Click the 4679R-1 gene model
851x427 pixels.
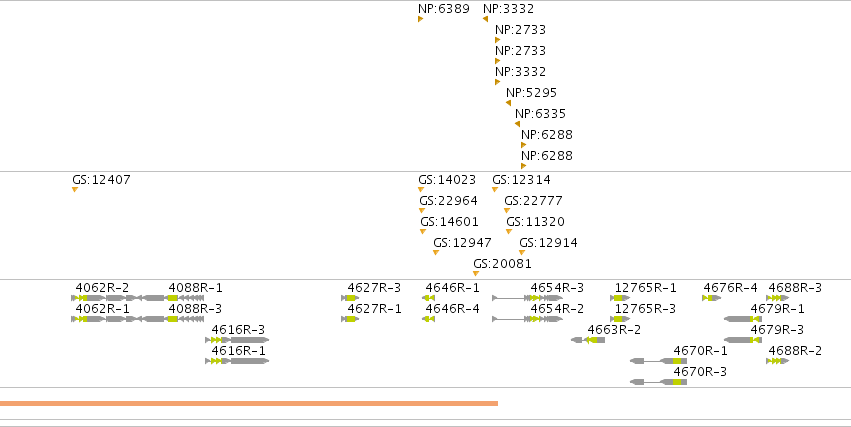743,319
